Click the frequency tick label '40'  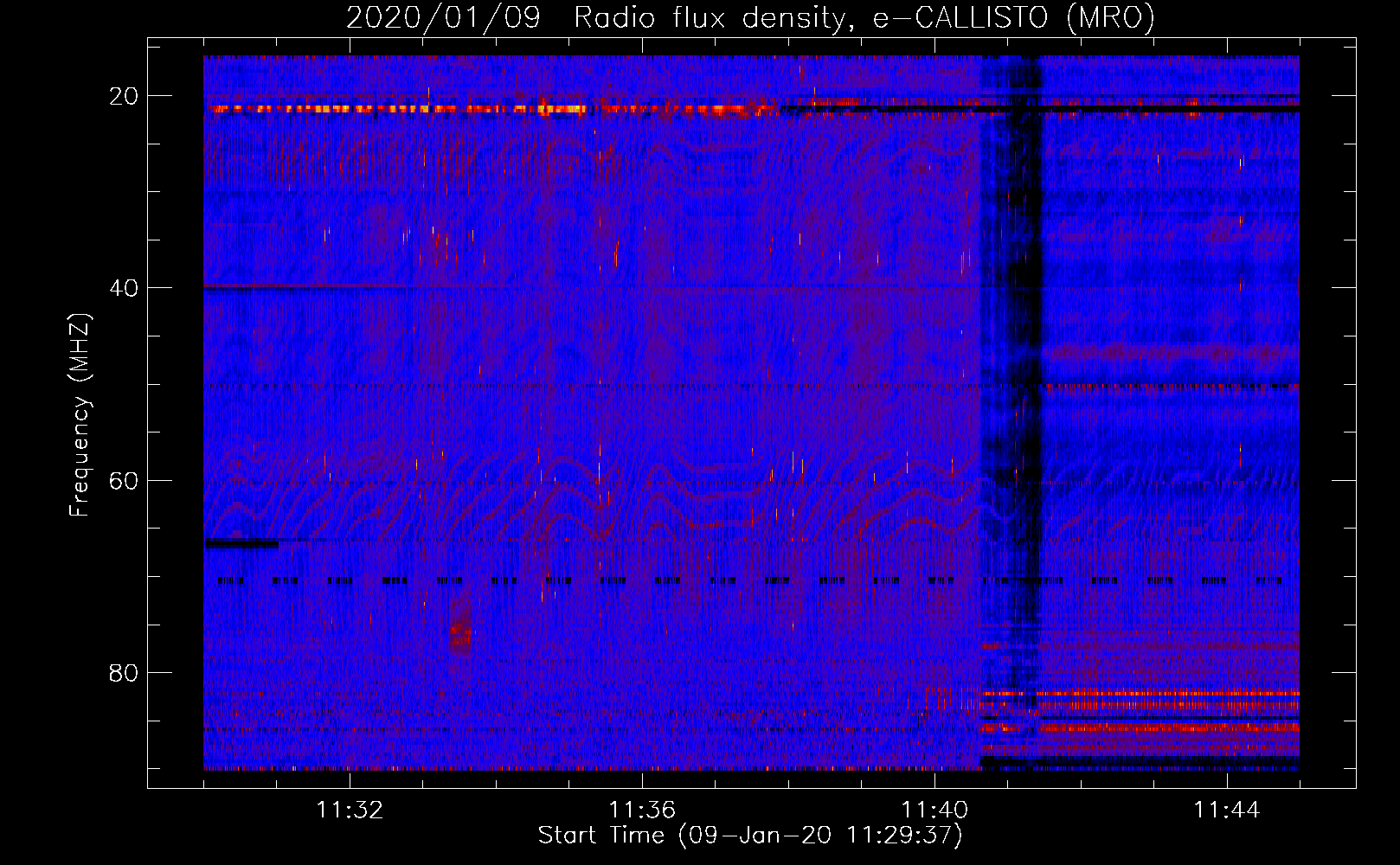(x=125, y=288)
